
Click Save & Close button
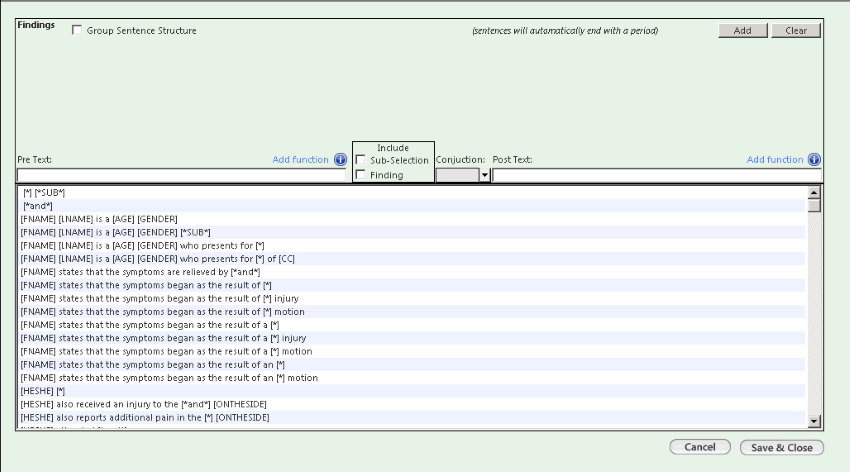coord(782,448)
